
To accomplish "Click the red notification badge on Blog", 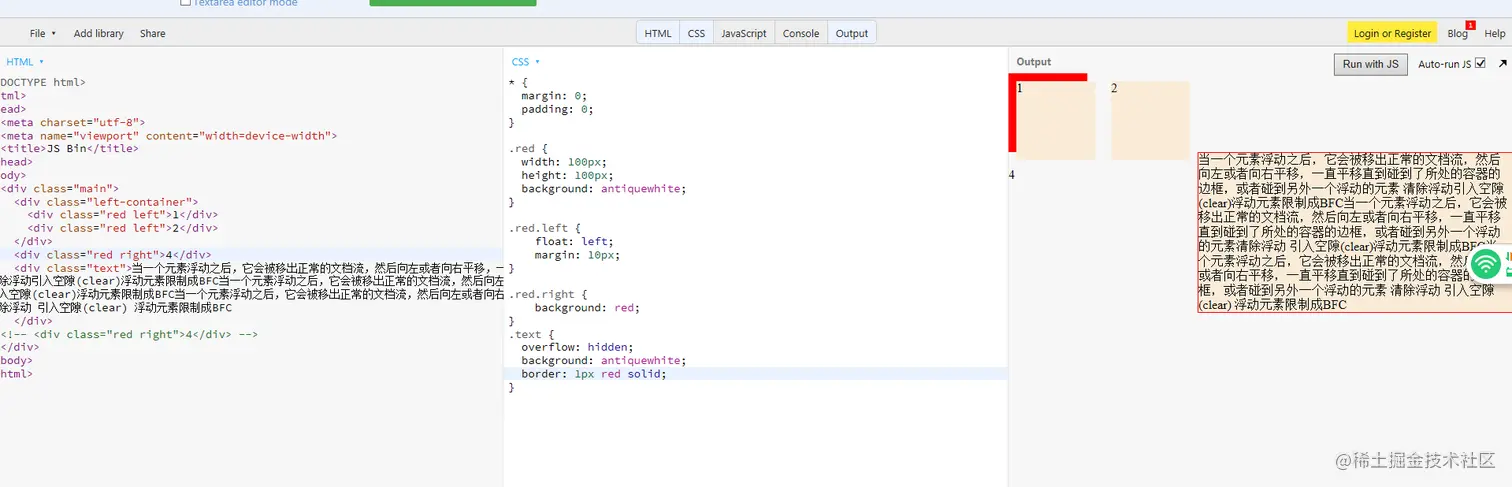I will pos(1470,25).
